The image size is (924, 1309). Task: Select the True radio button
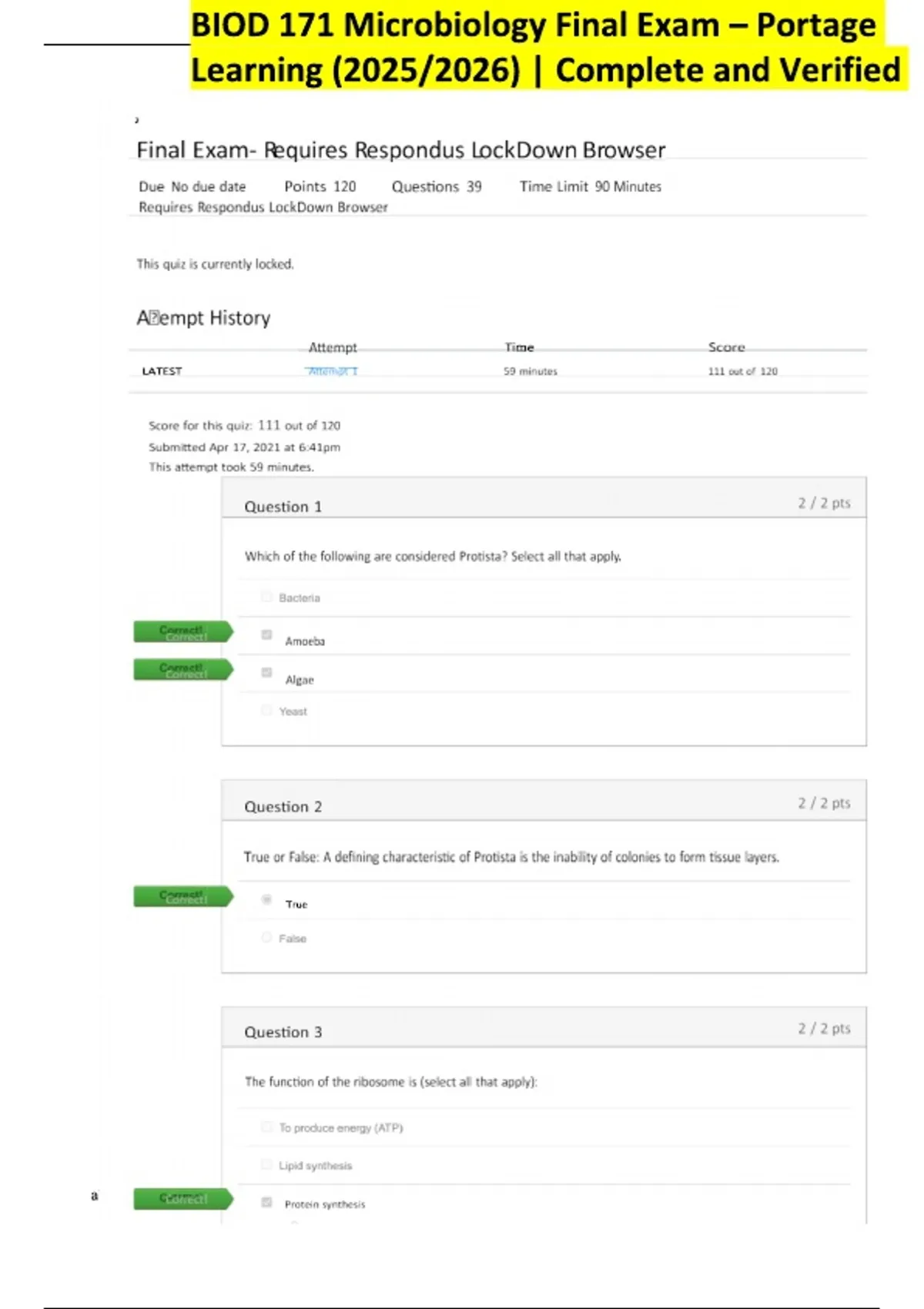266,899
